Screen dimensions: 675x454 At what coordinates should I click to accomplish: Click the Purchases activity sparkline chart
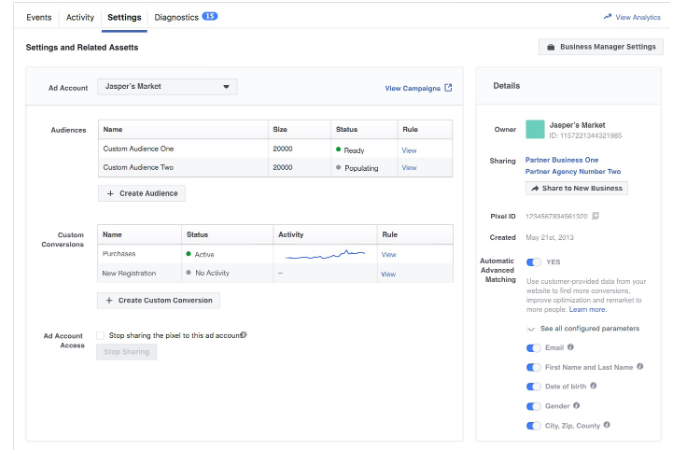click(x=325, y=254)
